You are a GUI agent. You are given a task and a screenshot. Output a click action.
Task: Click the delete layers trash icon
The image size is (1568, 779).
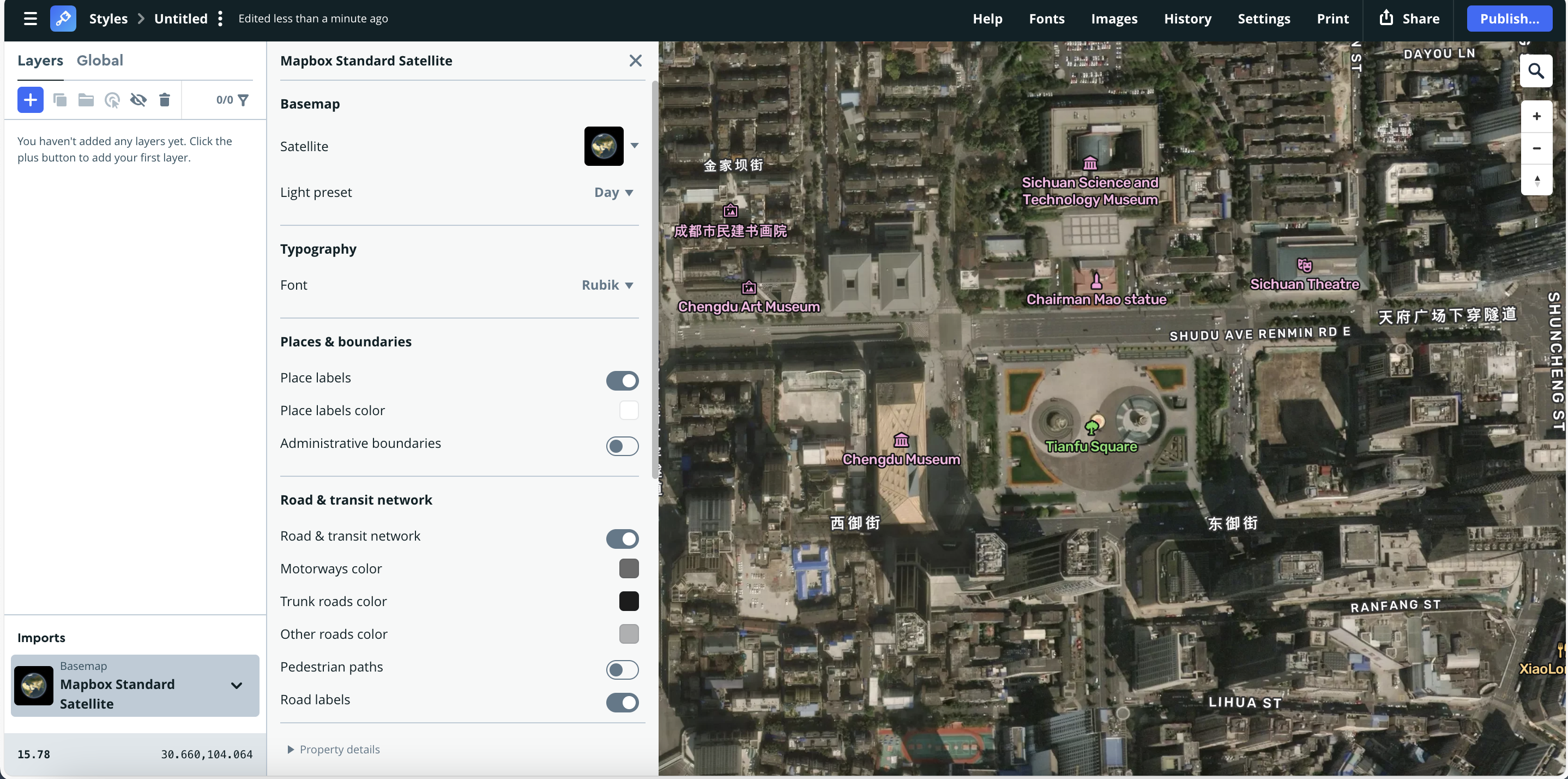coord(164,100)
